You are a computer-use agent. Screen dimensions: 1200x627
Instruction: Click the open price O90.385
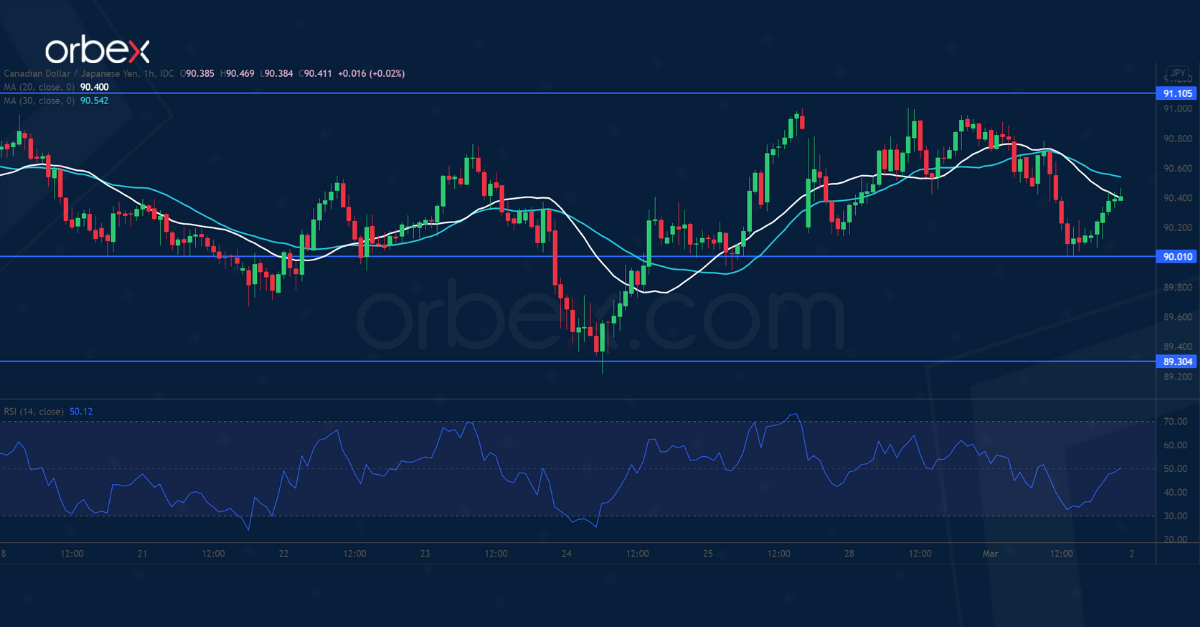[x=197, y=74]
